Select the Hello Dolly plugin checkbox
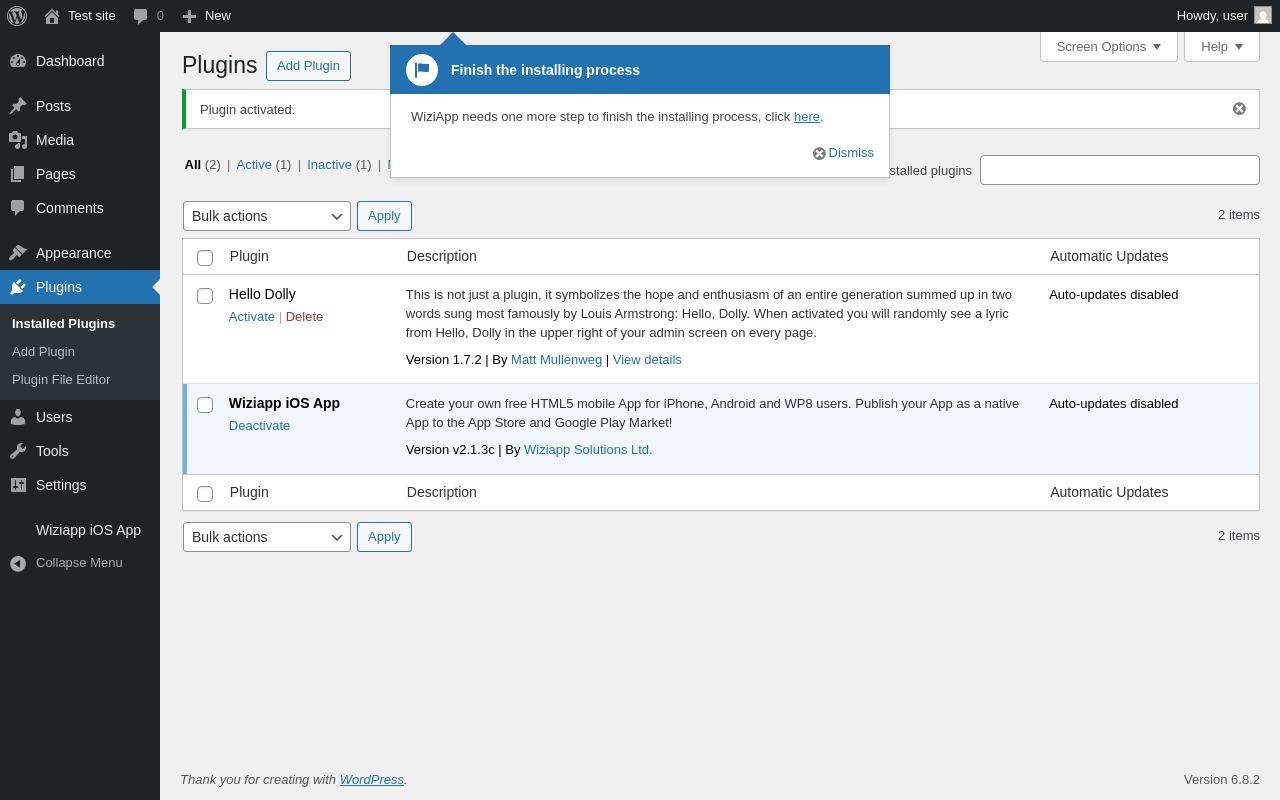 pos(205,296)
